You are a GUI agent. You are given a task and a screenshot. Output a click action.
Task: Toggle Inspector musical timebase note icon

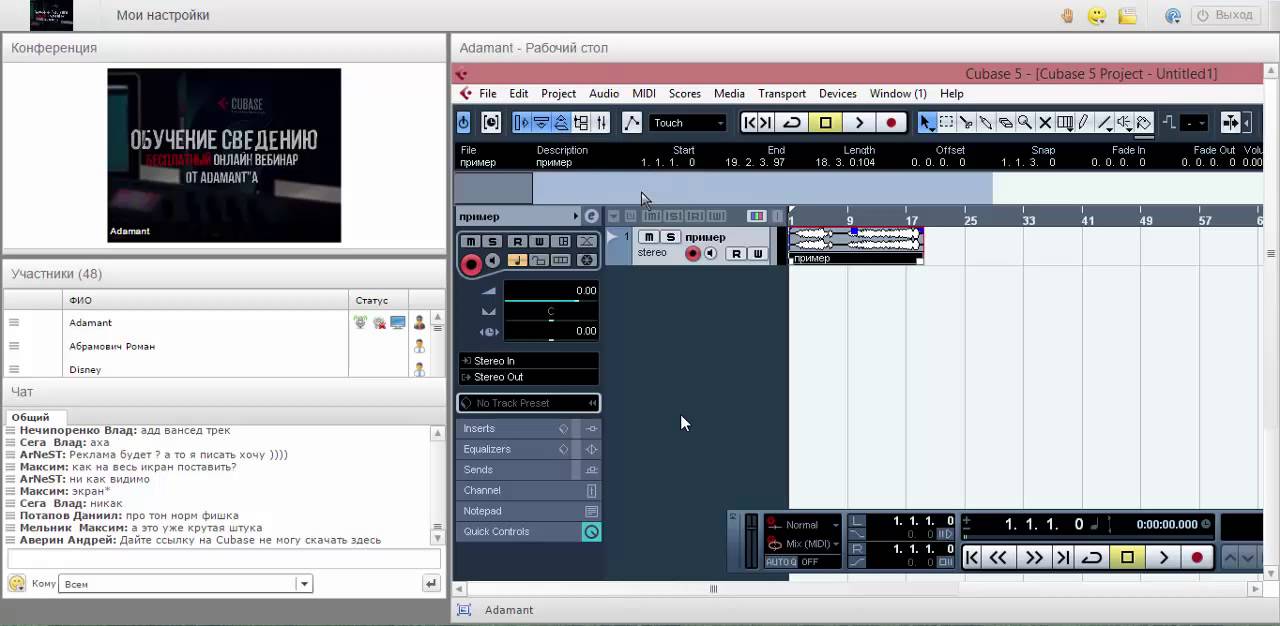[517, 261]
